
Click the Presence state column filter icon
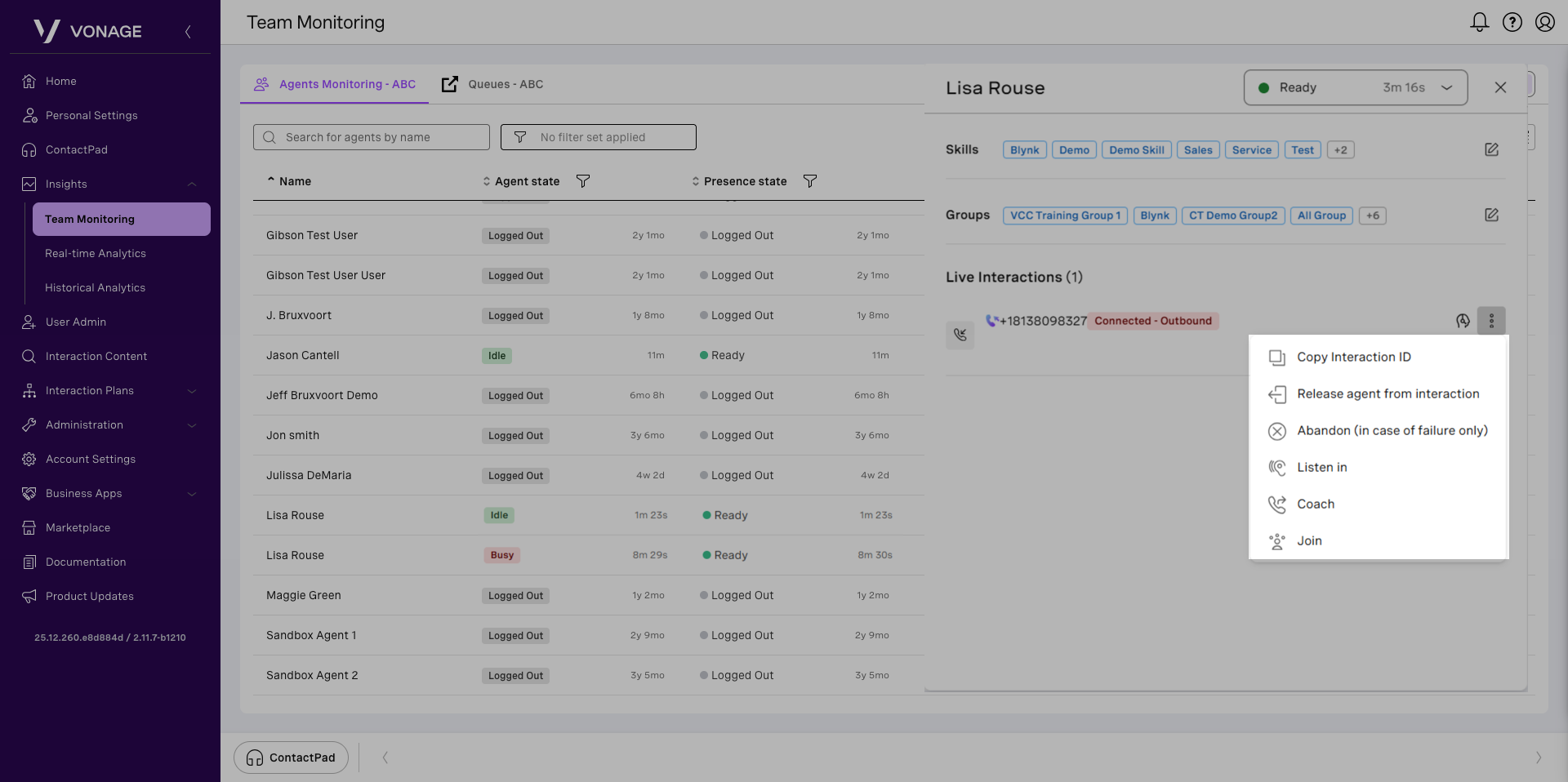(x=810, y=181)
